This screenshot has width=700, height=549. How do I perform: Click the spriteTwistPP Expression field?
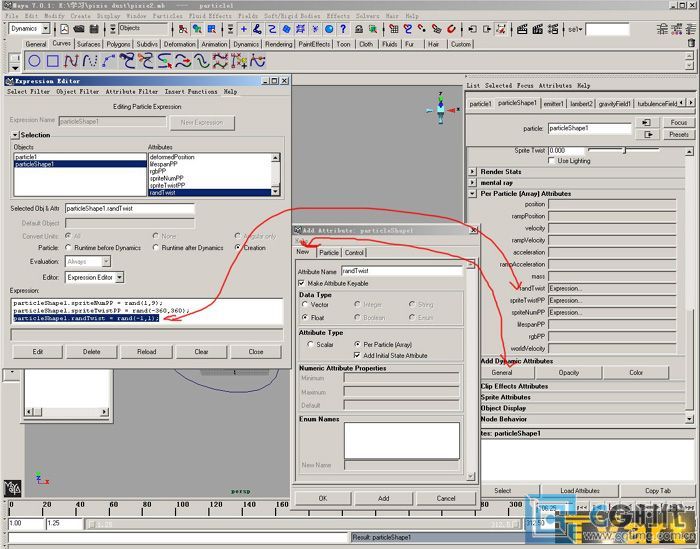[x=612, y=300]
